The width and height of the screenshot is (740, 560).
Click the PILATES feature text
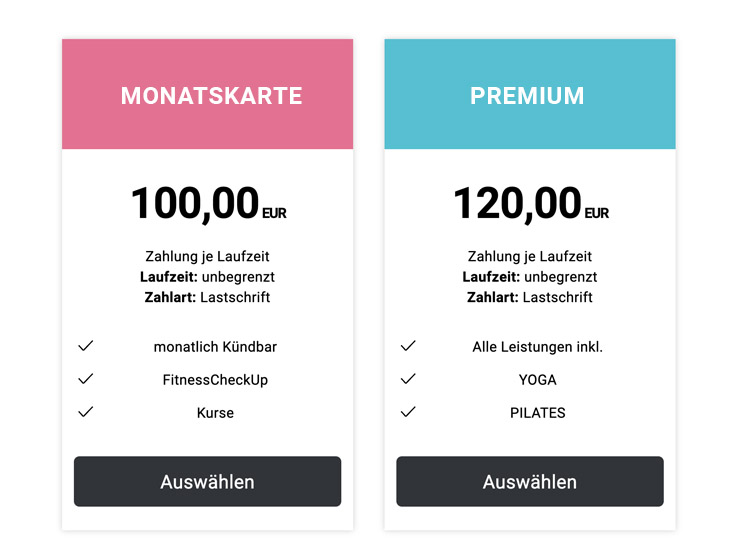[537, 413]
